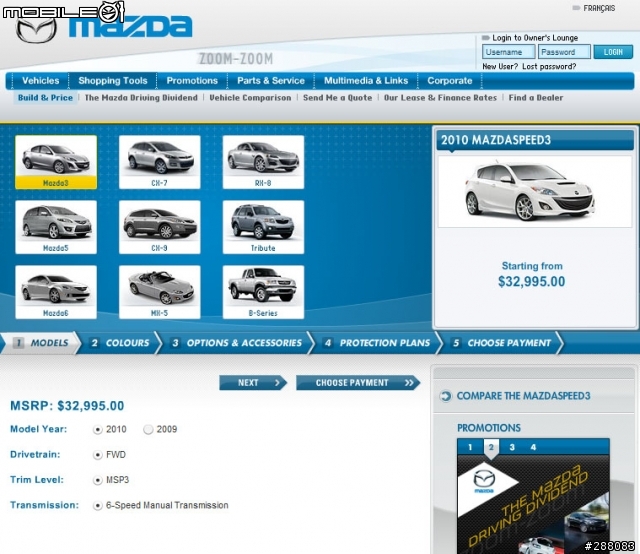Click the New User? link
The image size is (640, 554).
coord(500,67)
